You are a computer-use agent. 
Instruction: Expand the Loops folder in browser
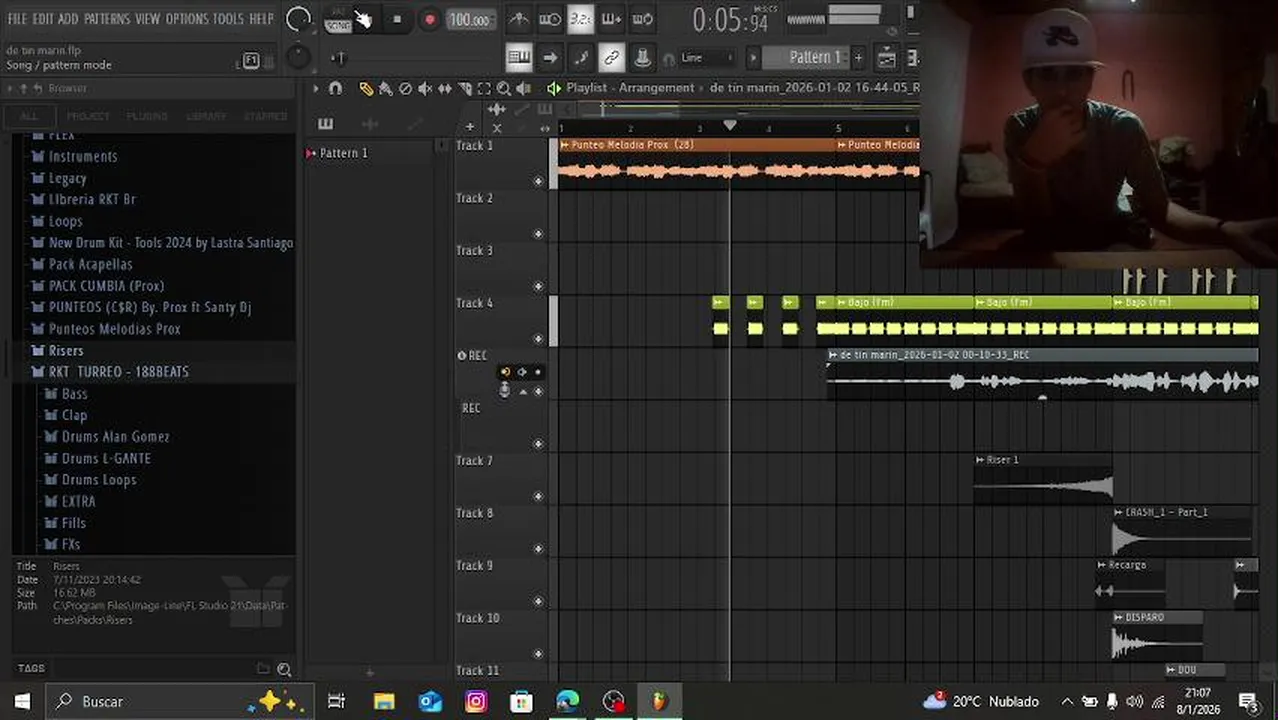pyautogui.click(x=65, y=221)
